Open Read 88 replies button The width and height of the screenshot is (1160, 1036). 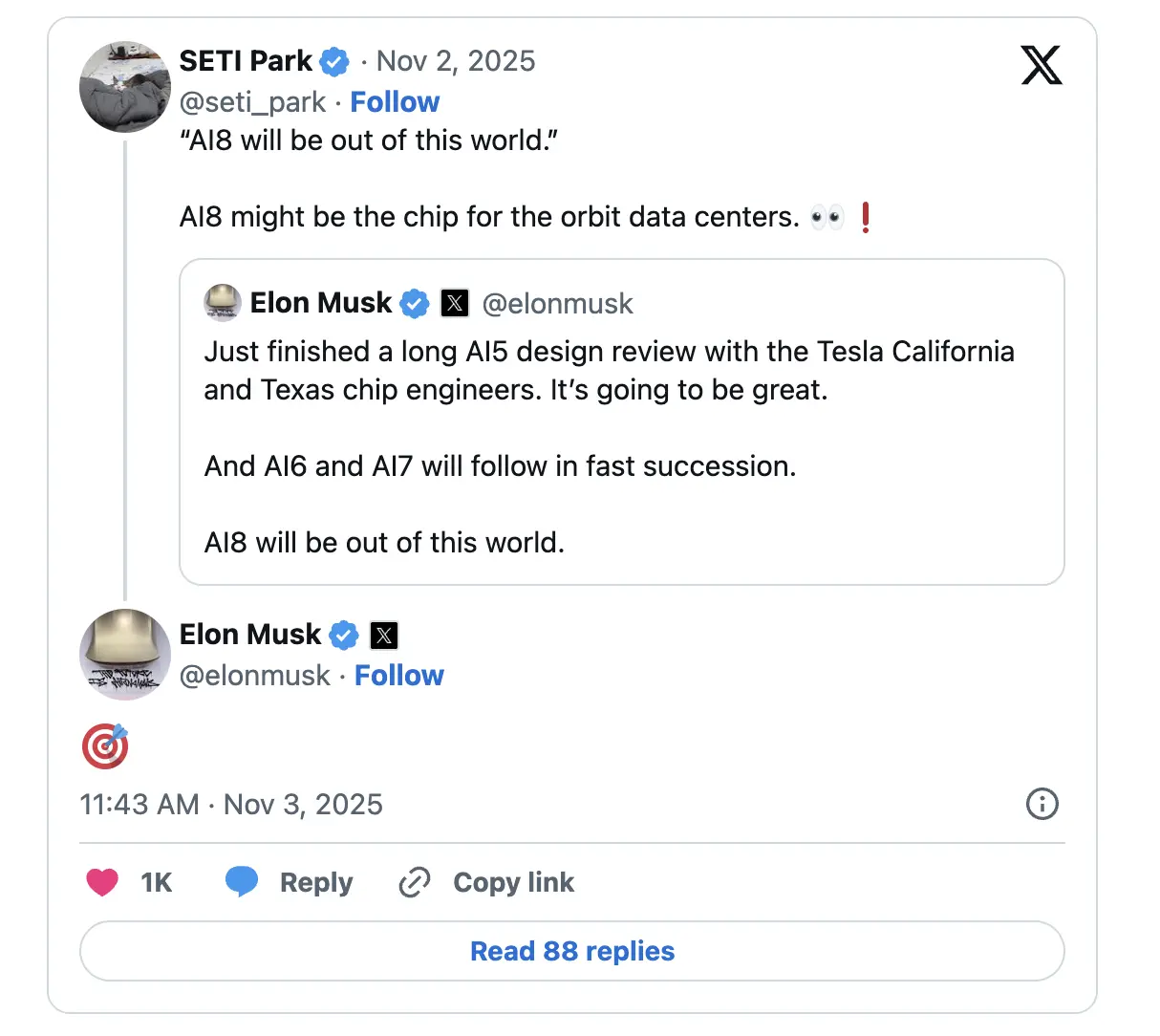571,951
